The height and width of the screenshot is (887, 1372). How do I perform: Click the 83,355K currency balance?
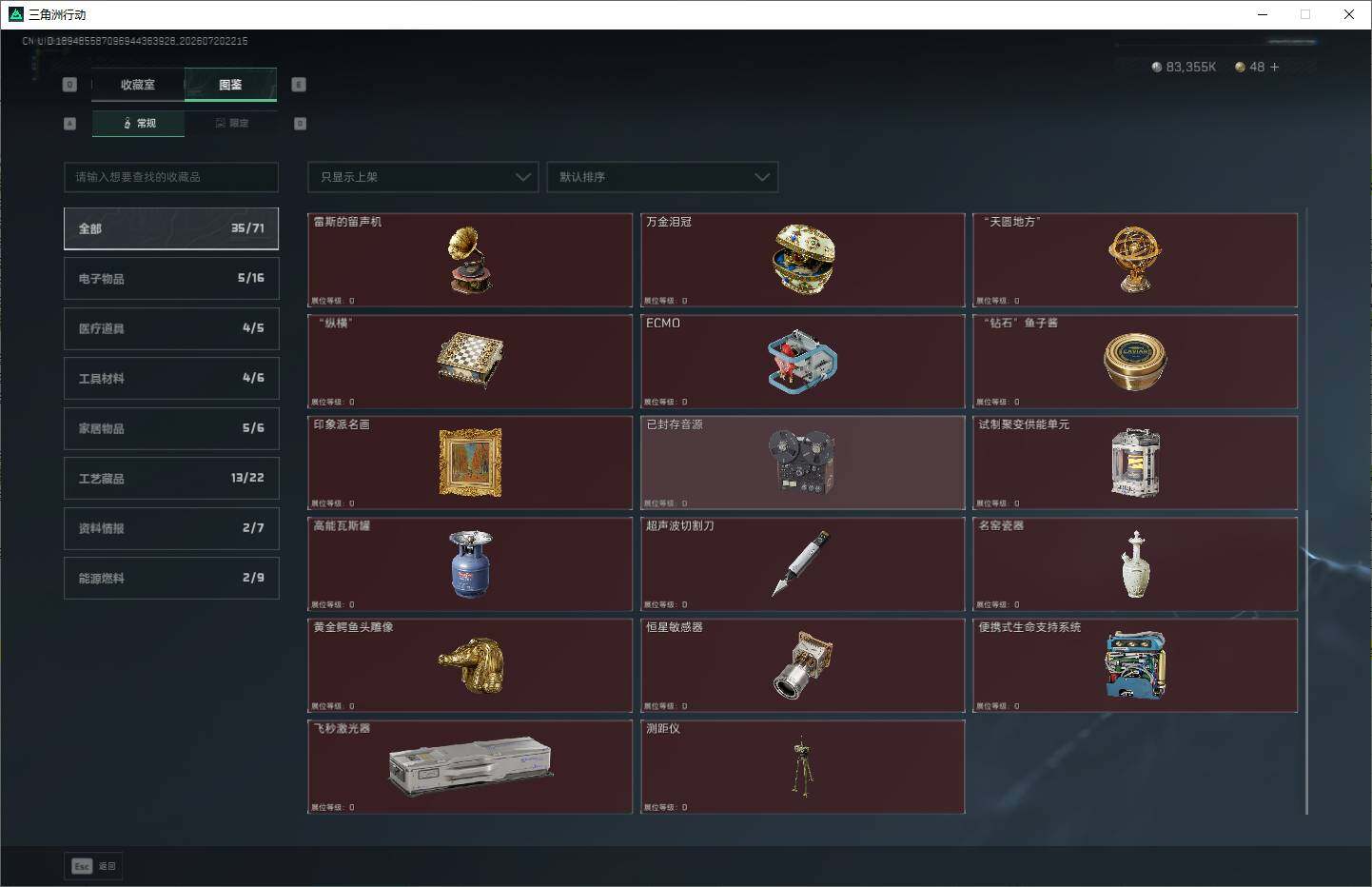[1184, 67]
